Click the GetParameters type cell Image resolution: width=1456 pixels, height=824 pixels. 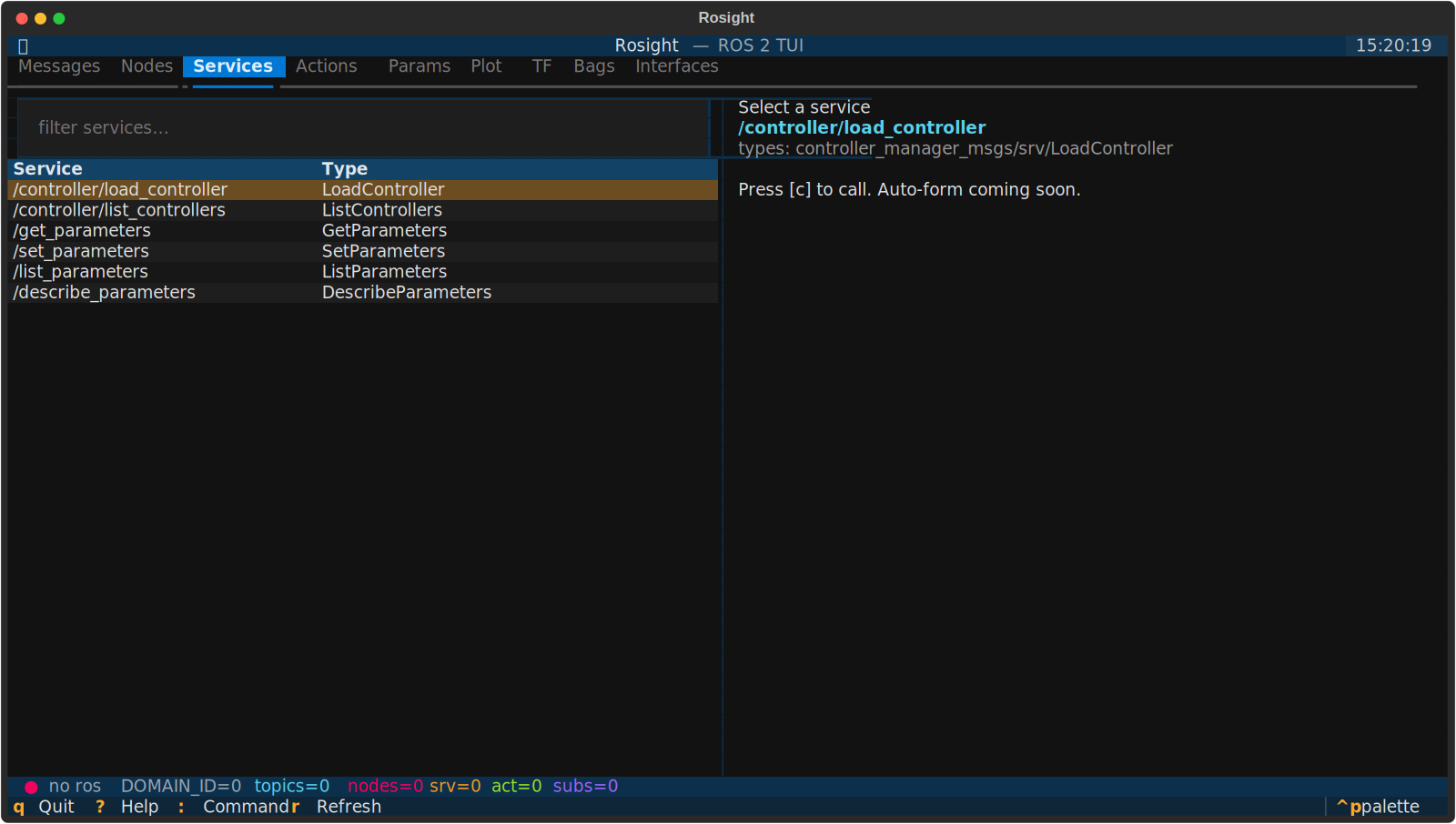click(x=384, y=231)
